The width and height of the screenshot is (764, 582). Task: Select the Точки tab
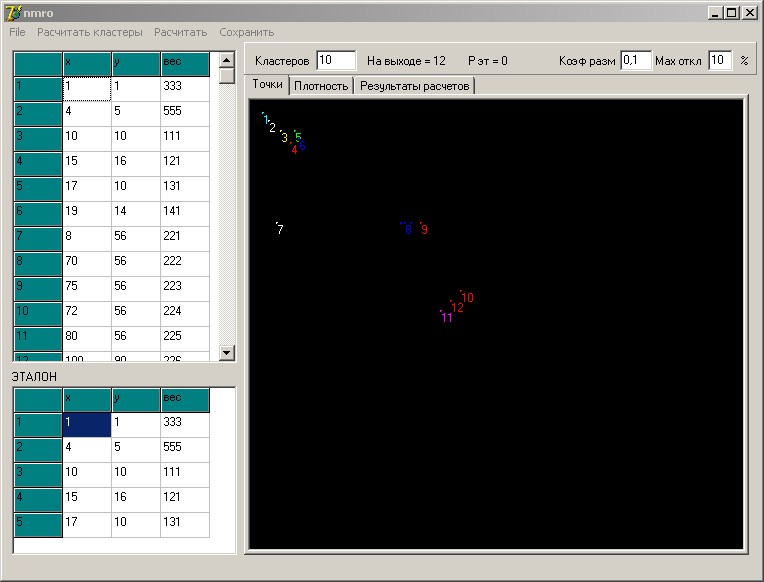[267, 84]
